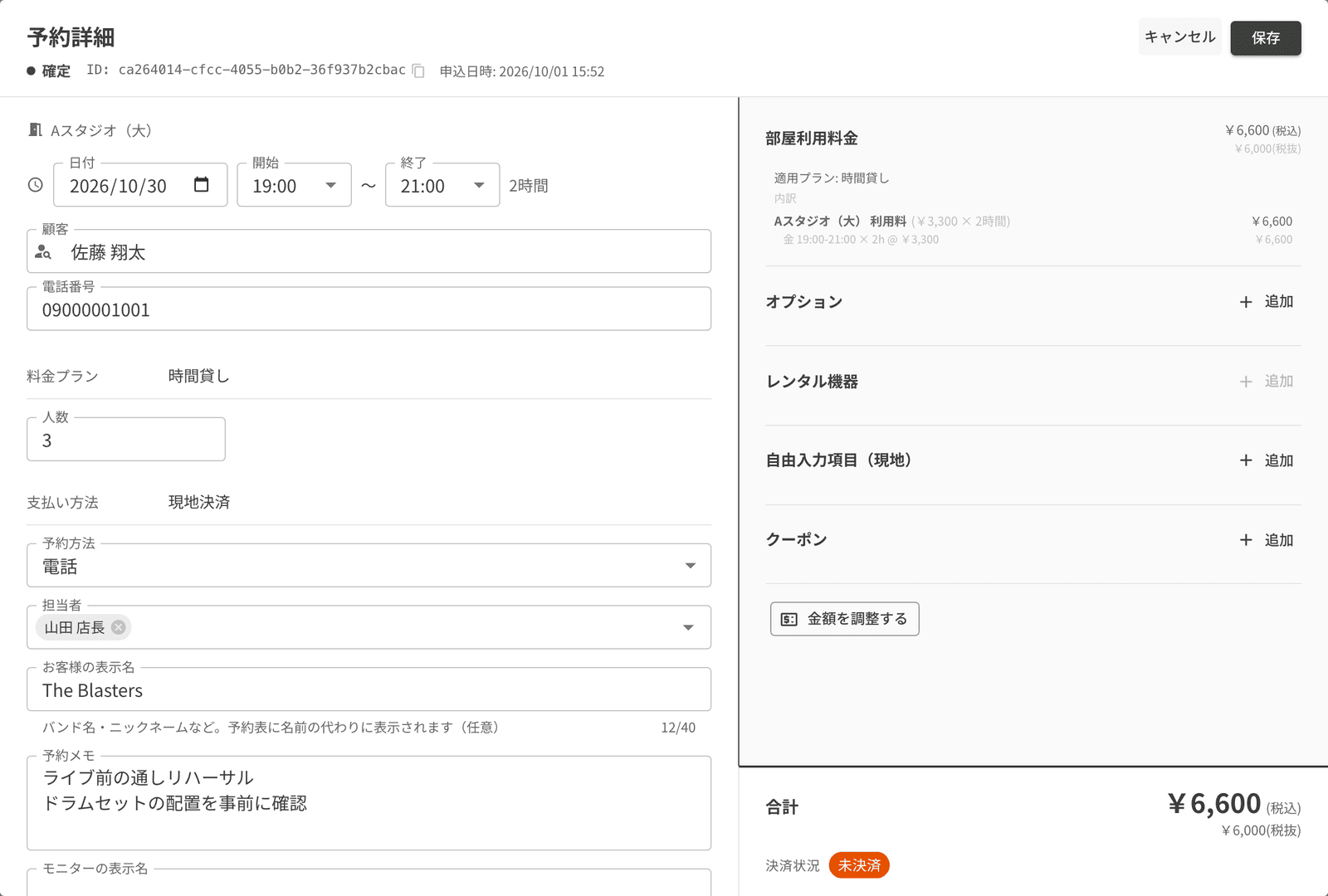Save the reservation with the 保存 button
This screenshot has height=896, width=1328.
[1266, 38]
